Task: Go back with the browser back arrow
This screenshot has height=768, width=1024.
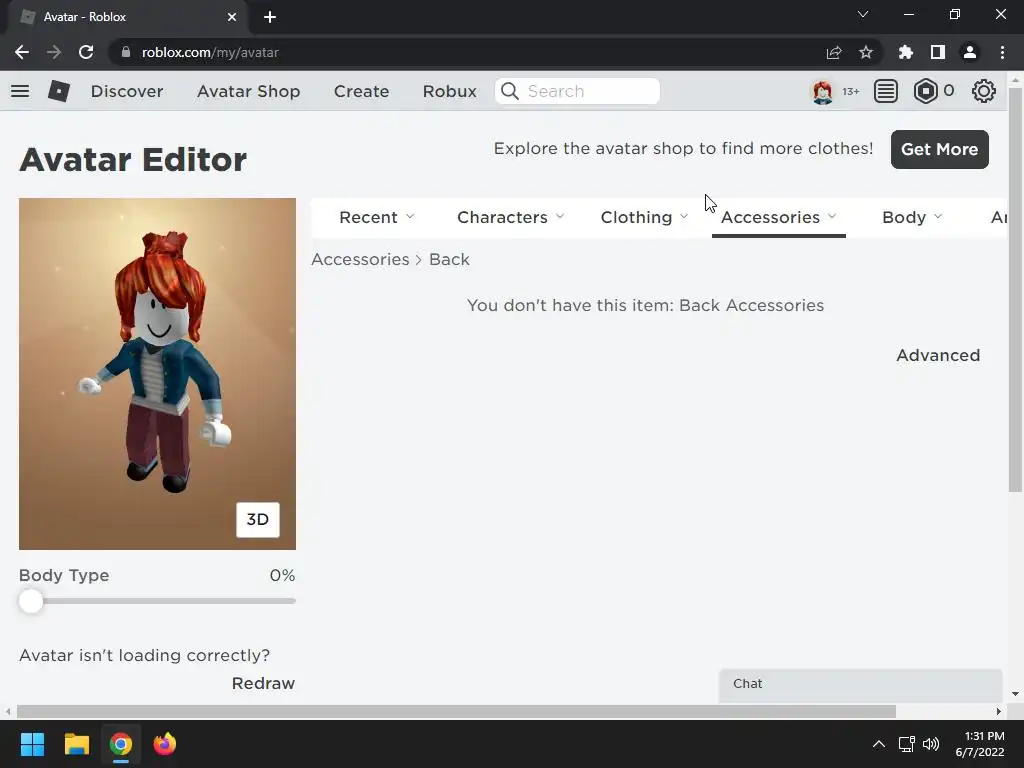Action: pyautogui.click(x=22, y=52)
